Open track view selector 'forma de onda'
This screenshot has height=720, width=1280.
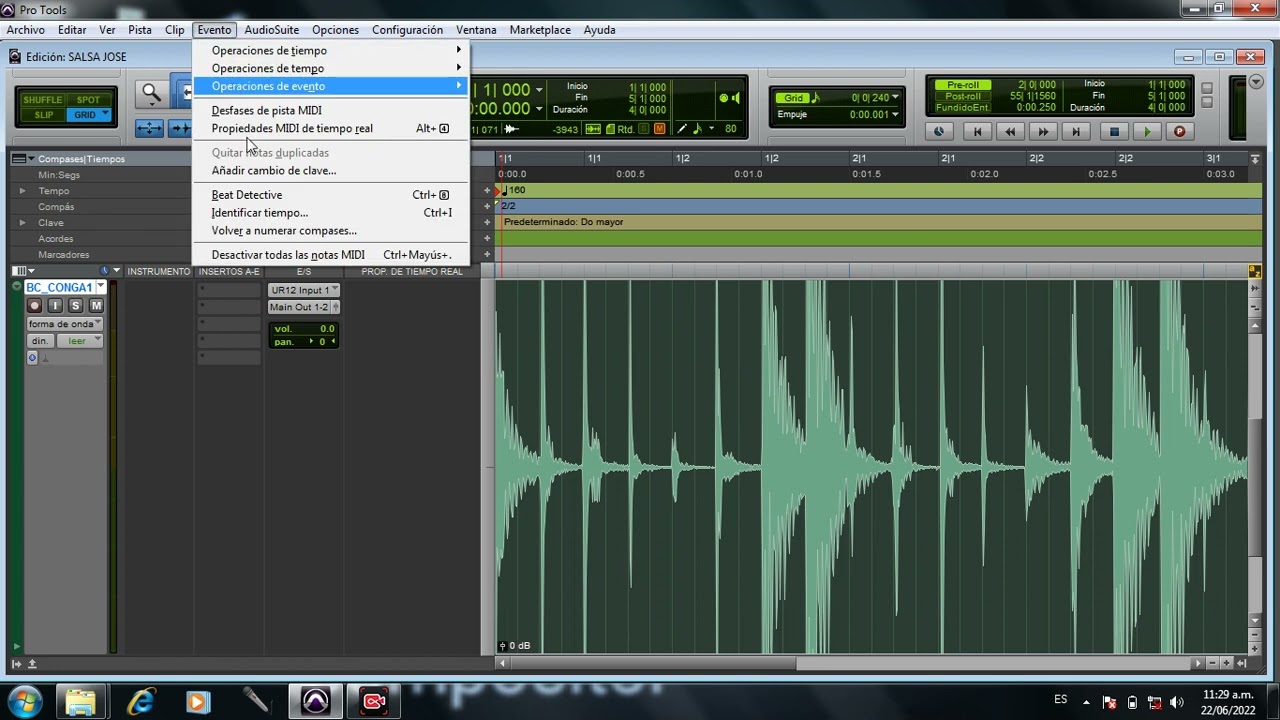click(x=65, y=324)
